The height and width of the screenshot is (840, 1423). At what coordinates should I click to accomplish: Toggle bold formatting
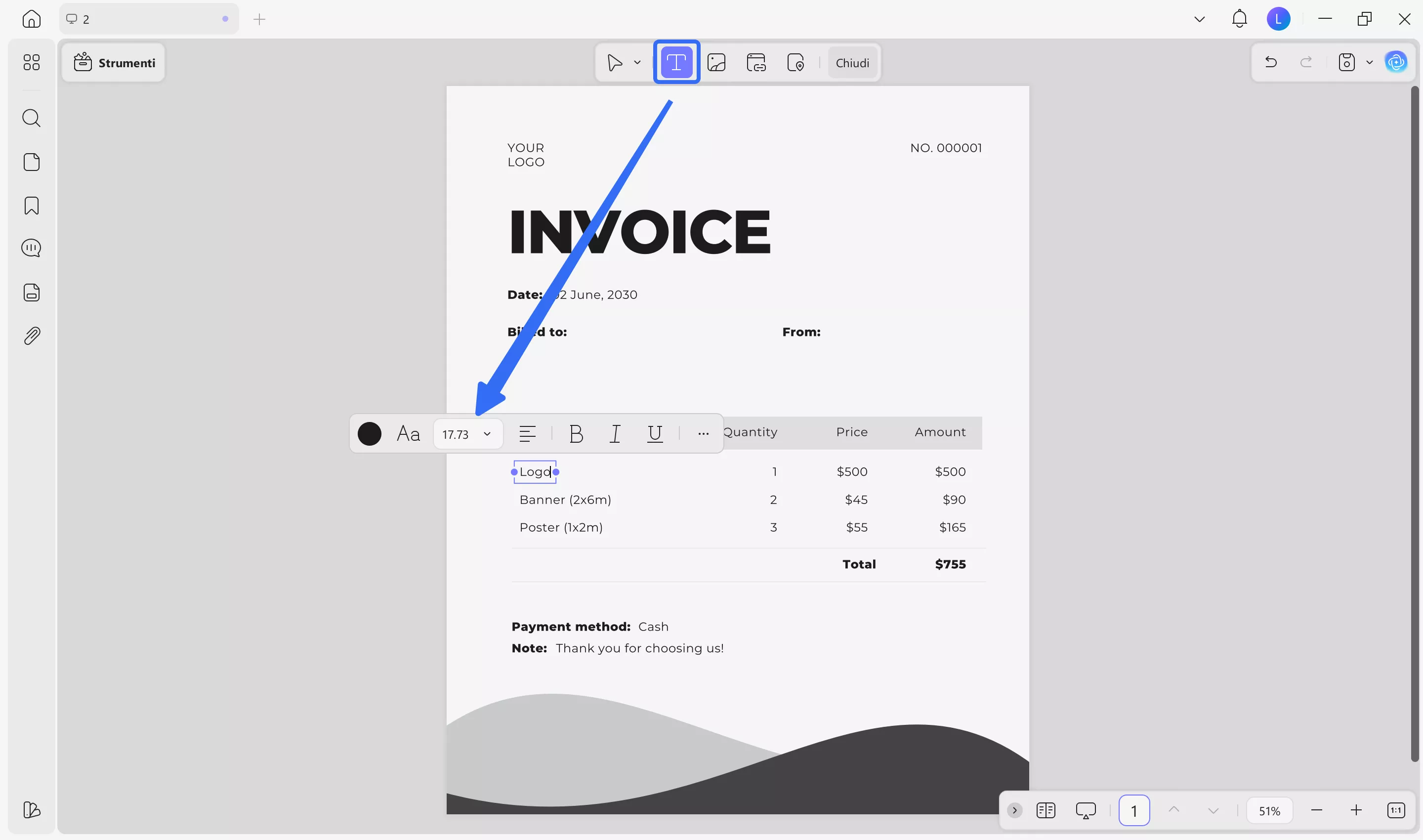(x=576, y=434)
